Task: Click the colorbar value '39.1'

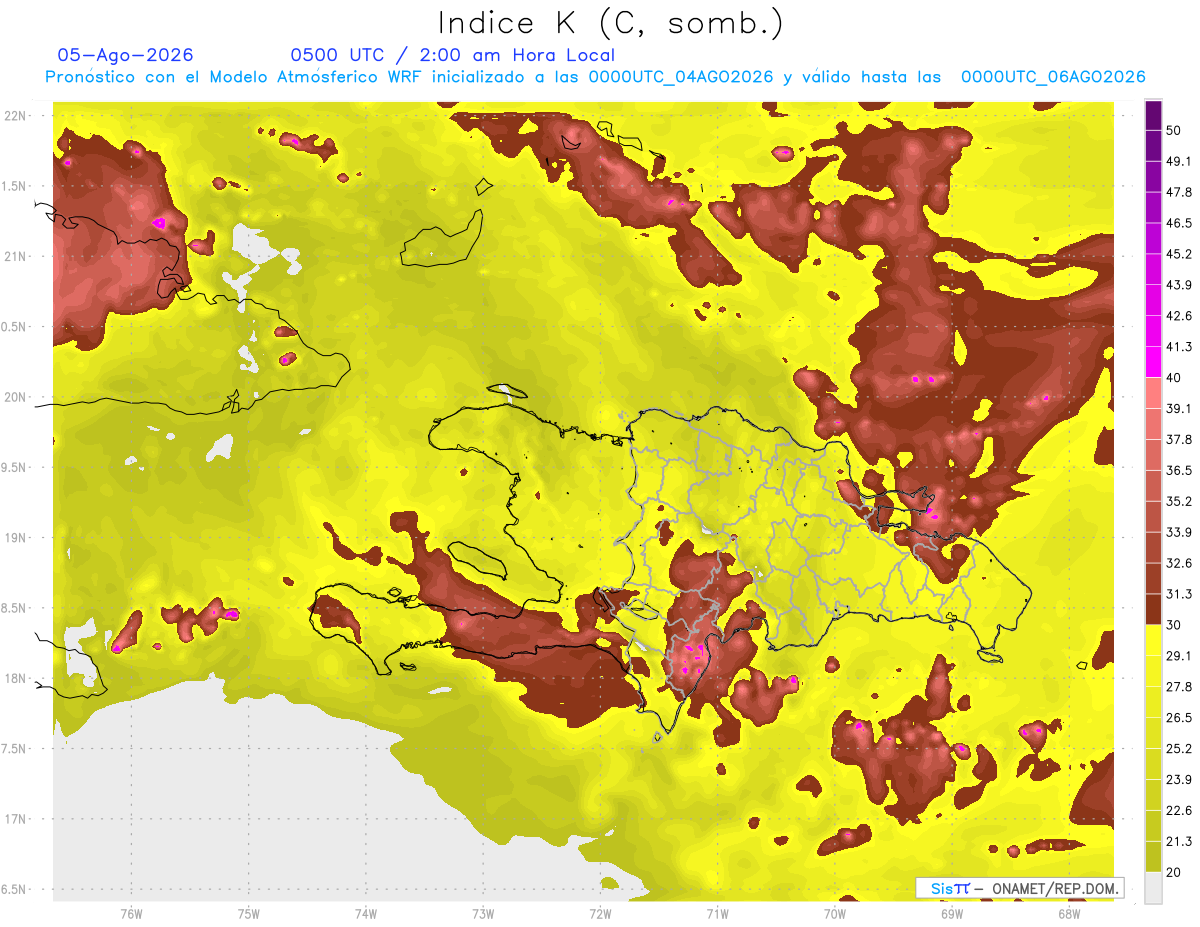Action: (1178, 408)
